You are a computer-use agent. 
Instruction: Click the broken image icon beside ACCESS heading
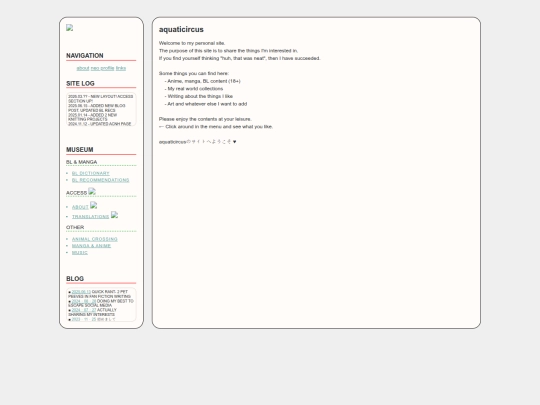pyautogui.click(x=92, y=191)
